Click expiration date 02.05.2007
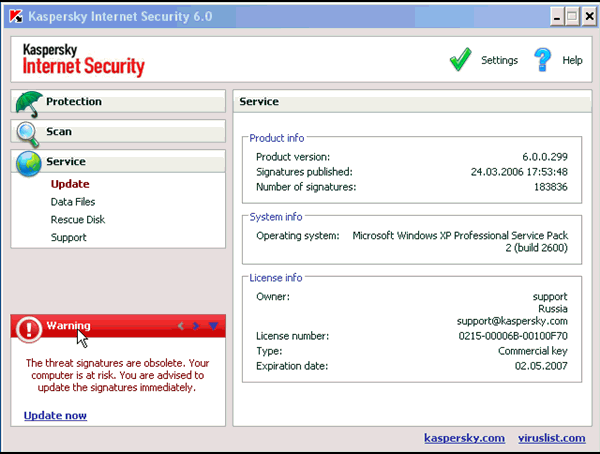This screenshot has width=600, height=454. pyautogui.click(x=541, y=366)
